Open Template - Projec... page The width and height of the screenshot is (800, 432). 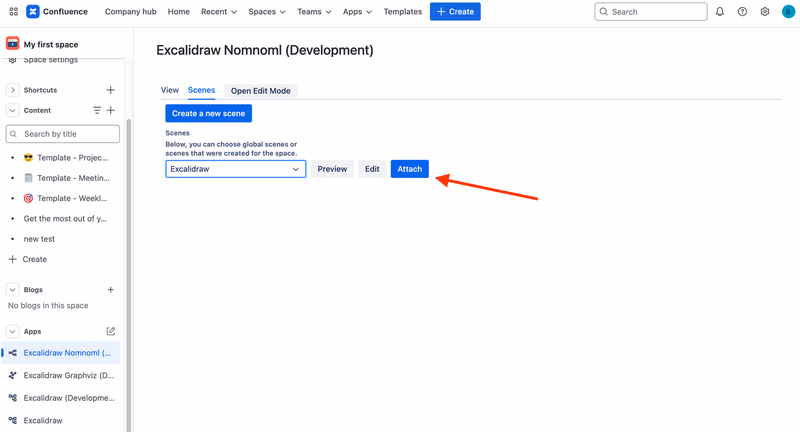[72, 158]
